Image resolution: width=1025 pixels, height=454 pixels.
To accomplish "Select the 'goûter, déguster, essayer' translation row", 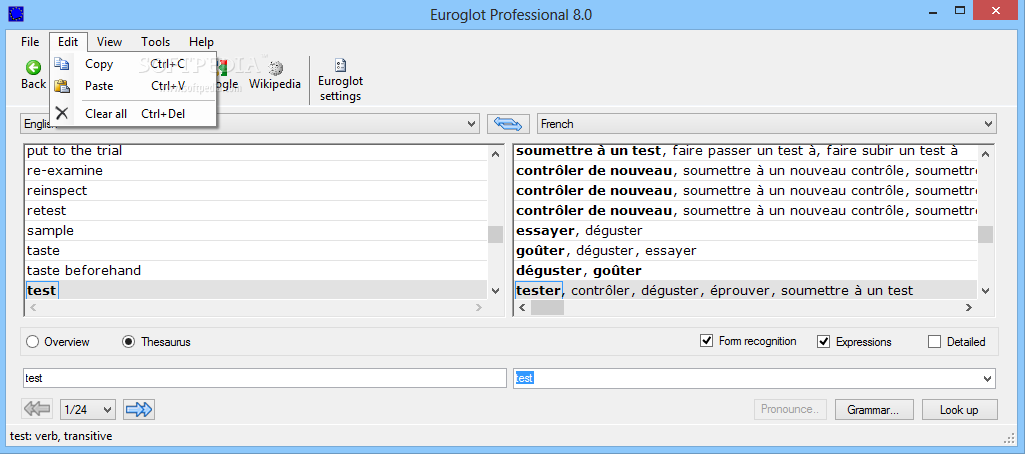I will click(745, 251).
